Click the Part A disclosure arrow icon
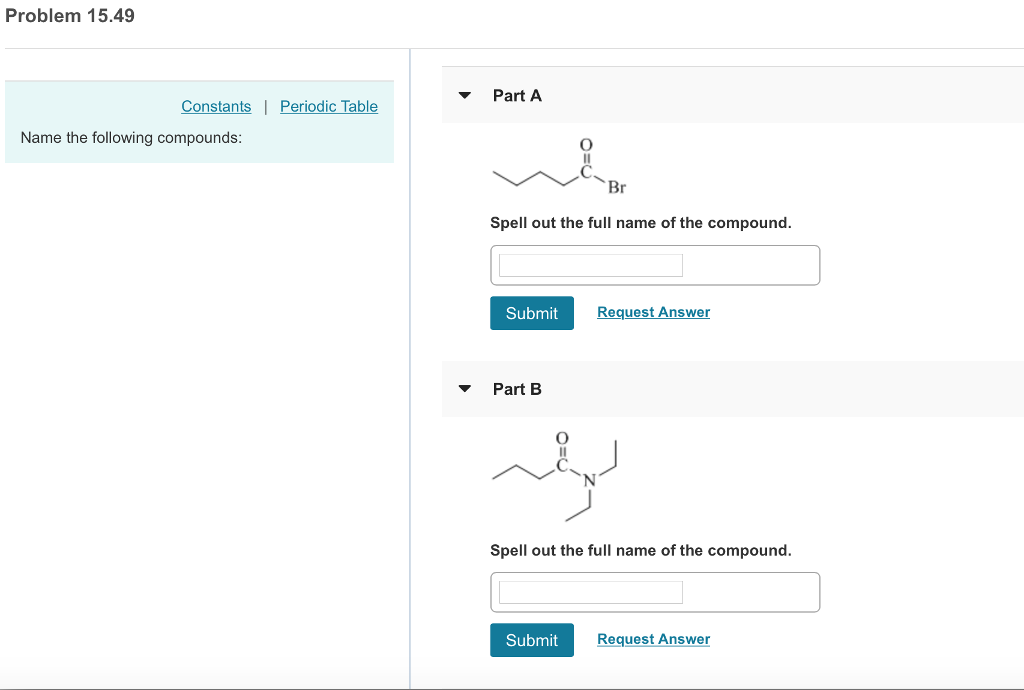Viewport: 1024px width, 690px height. [x=464, y=95]
